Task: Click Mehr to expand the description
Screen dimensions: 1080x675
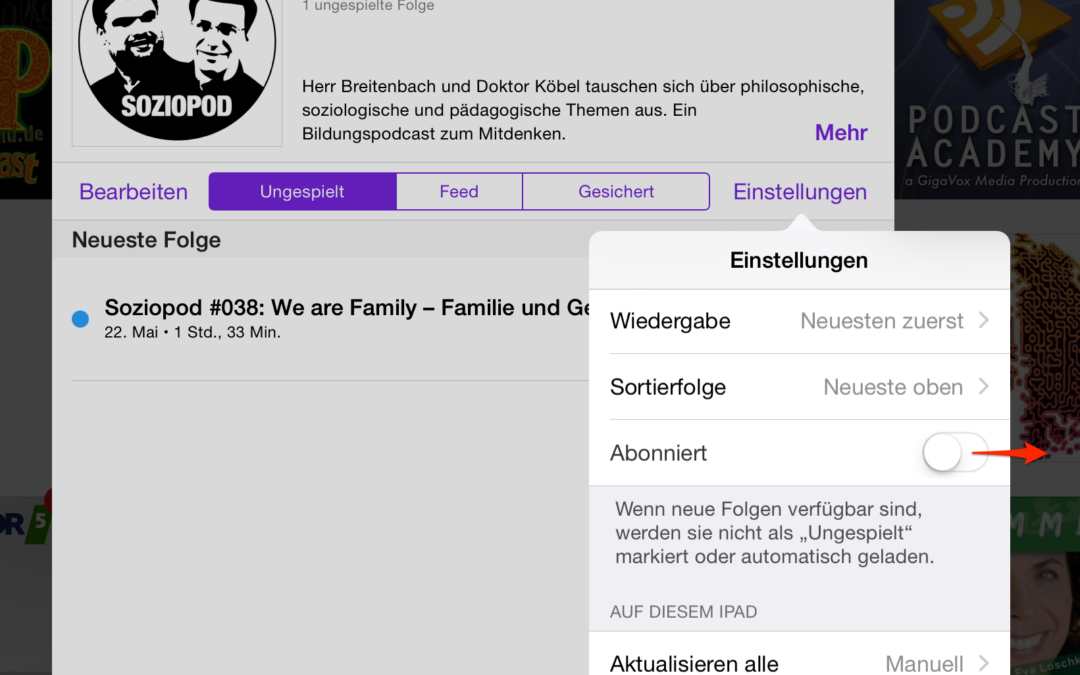Action: (841, 133)
